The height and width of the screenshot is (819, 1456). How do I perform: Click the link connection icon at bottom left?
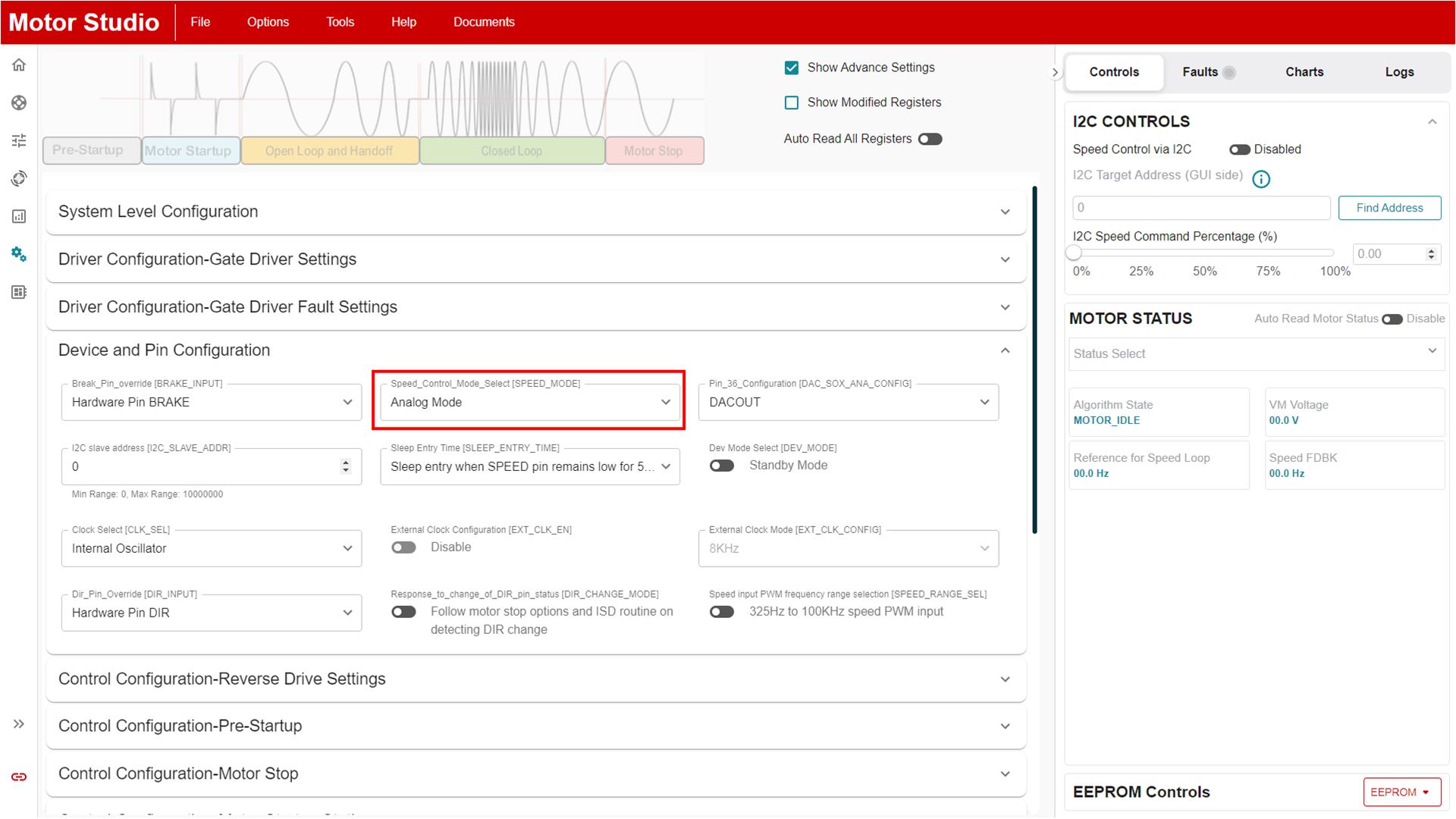coord(19,777)
